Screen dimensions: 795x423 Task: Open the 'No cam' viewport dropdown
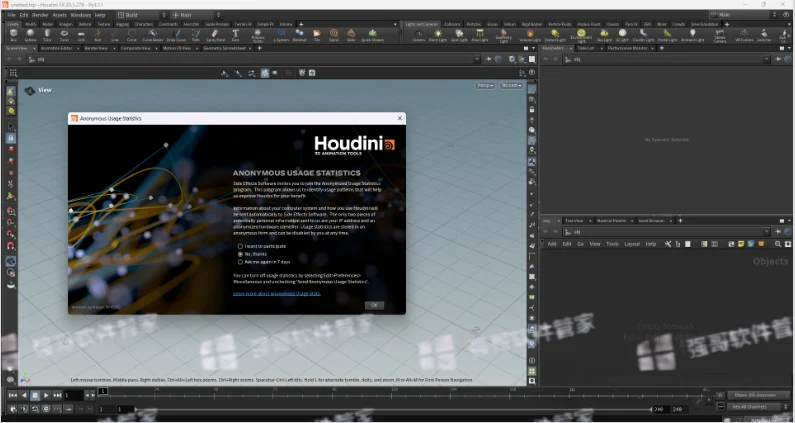pos(511,85)
